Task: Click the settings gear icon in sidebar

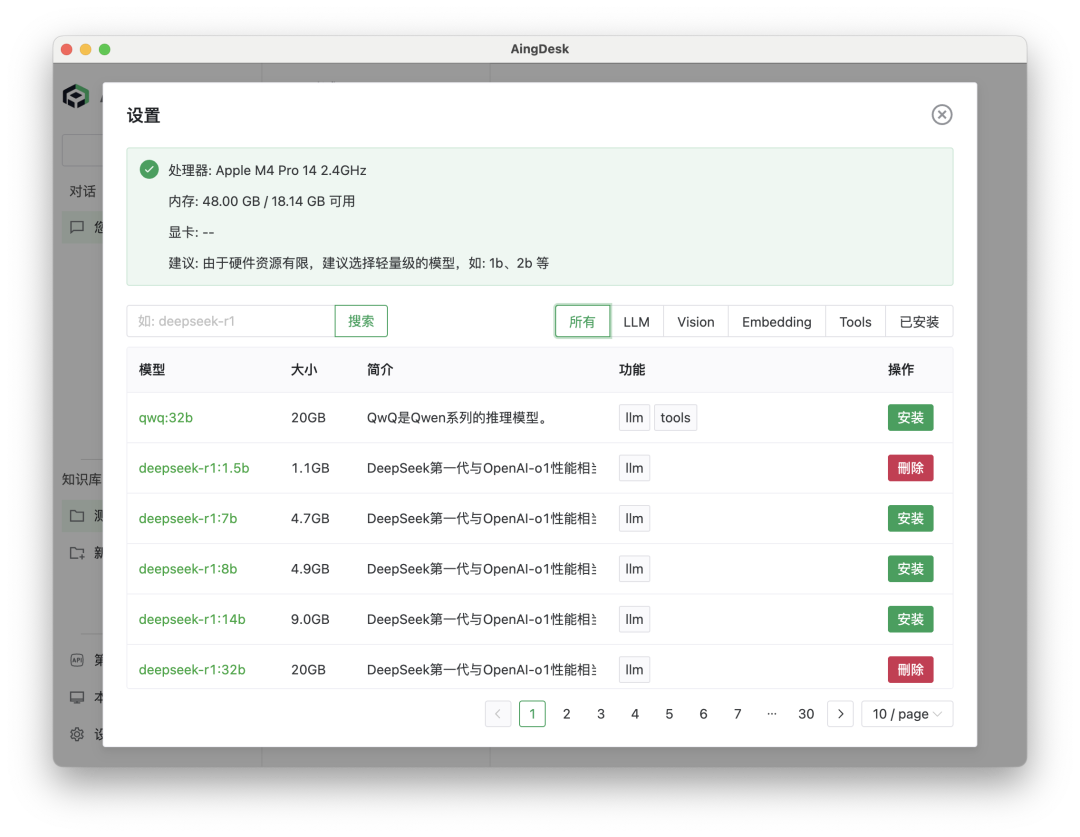Action: 77,734
